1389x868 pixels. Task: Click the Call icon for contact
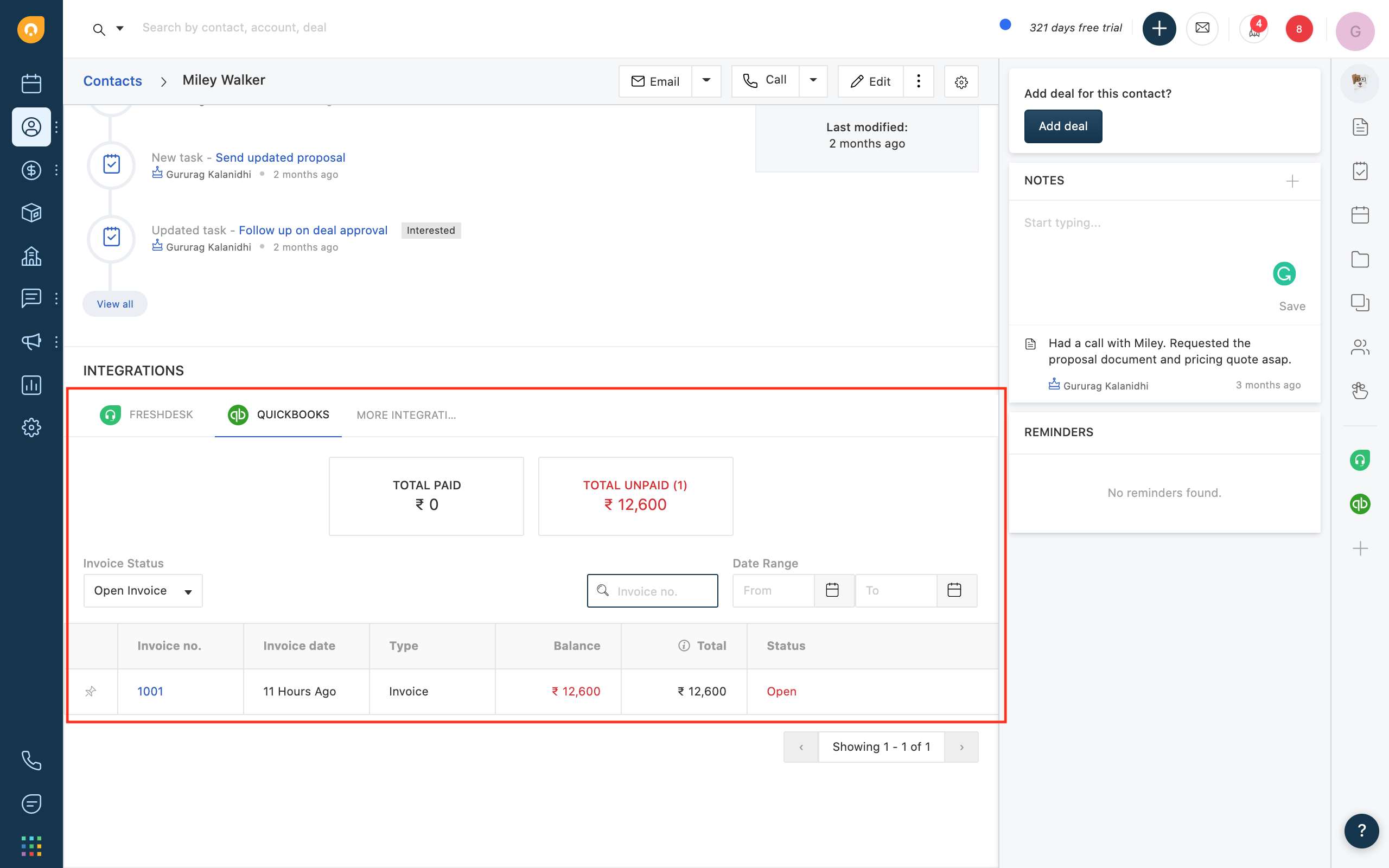pos(766,81)
